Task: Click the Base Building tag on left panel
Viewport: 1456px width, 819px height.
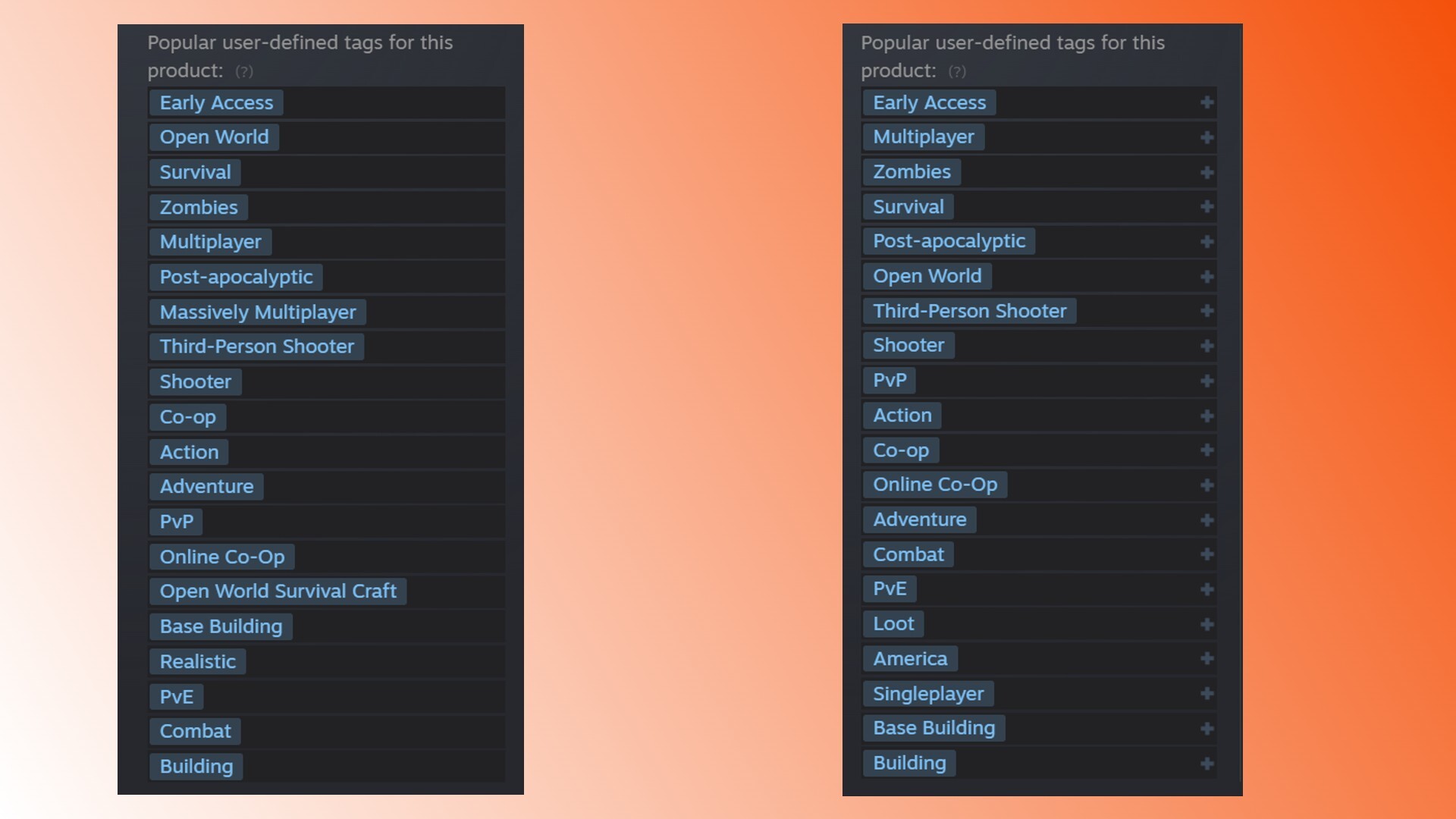Action: [x=220, y=626]
